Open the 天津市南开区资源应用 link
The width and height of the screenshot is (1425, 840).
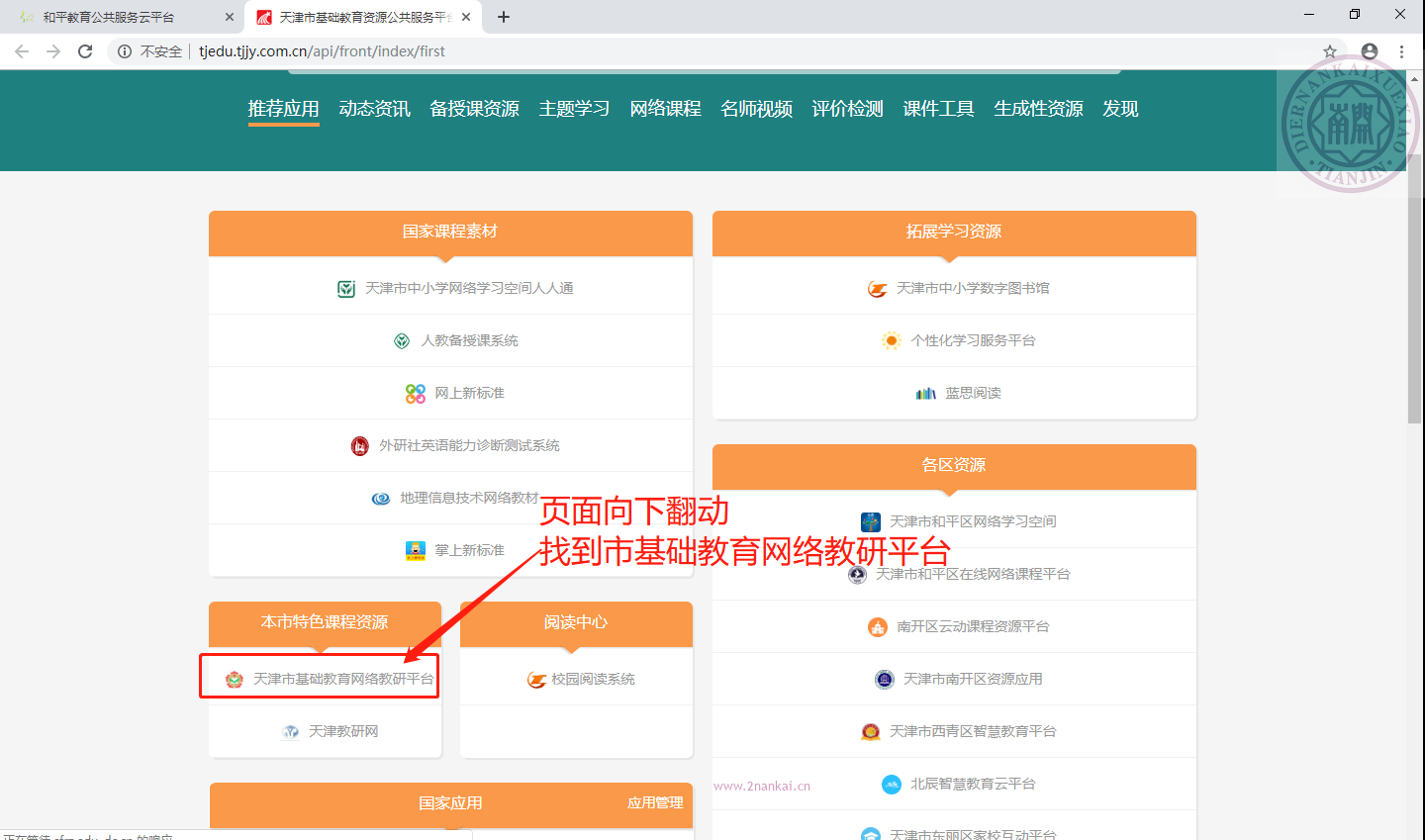click(x=973, y=679)
